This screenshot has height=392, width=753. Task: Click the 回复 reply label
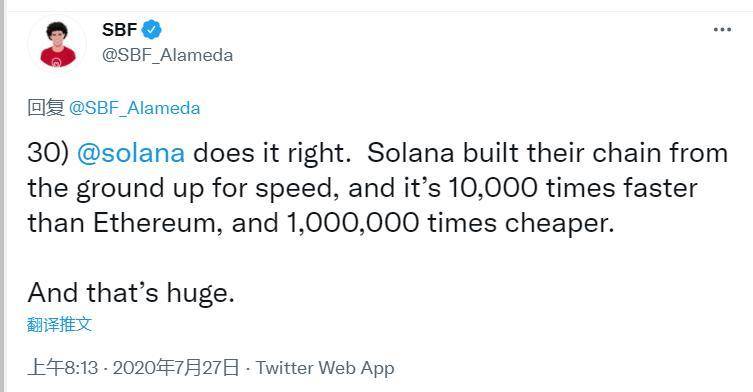click(x=46, y=108)
